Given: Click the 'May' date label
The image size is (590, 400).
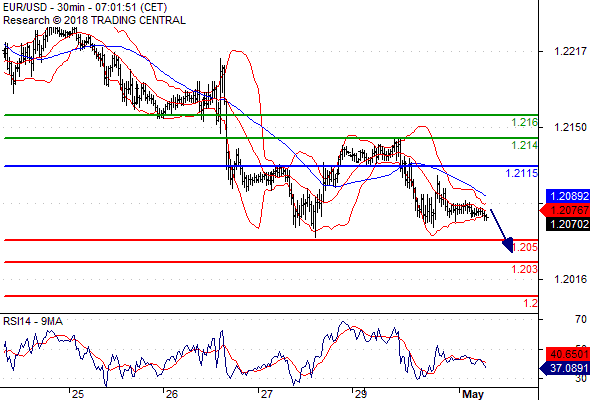Looking at the screenshot, I should coord(473,394).
